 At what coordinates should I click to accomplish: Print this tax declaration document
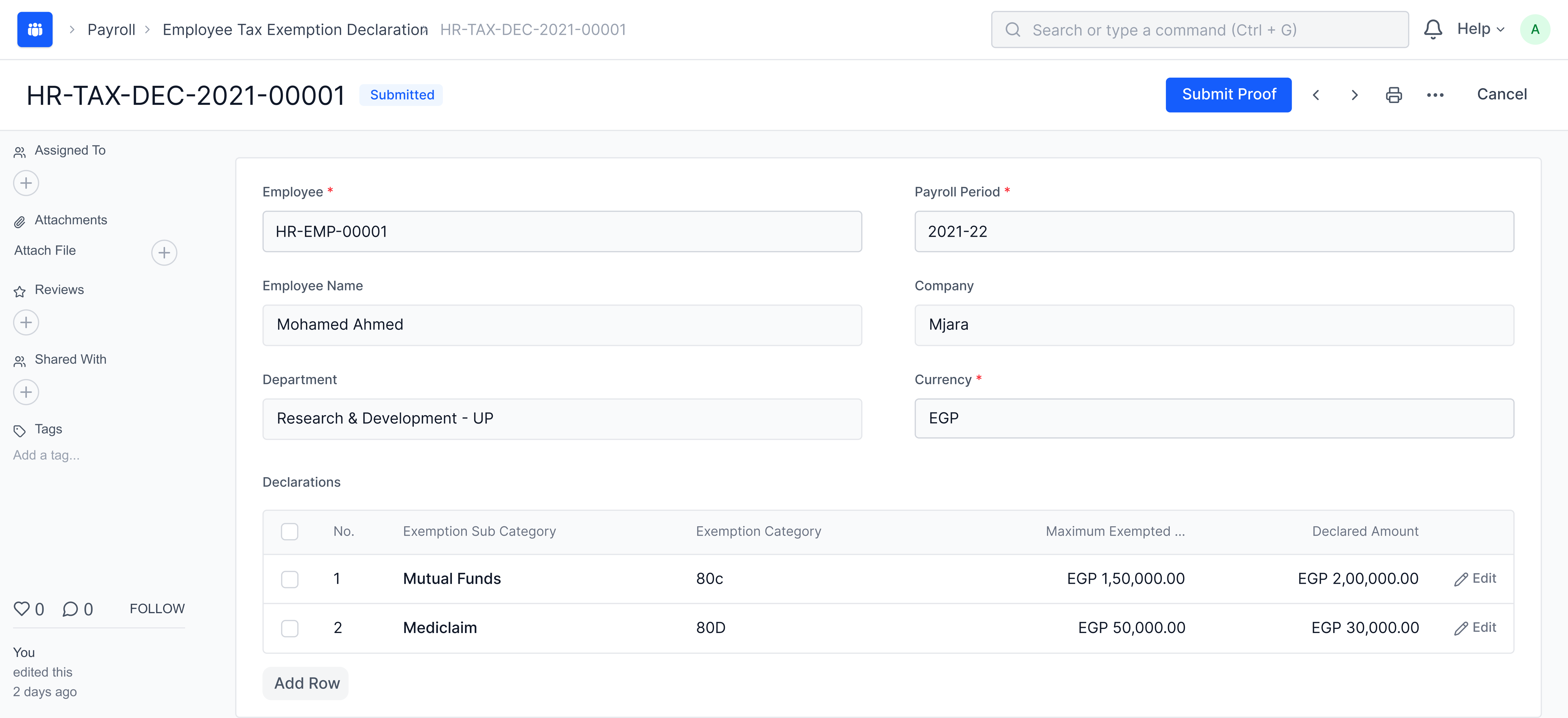point(1393,95)
